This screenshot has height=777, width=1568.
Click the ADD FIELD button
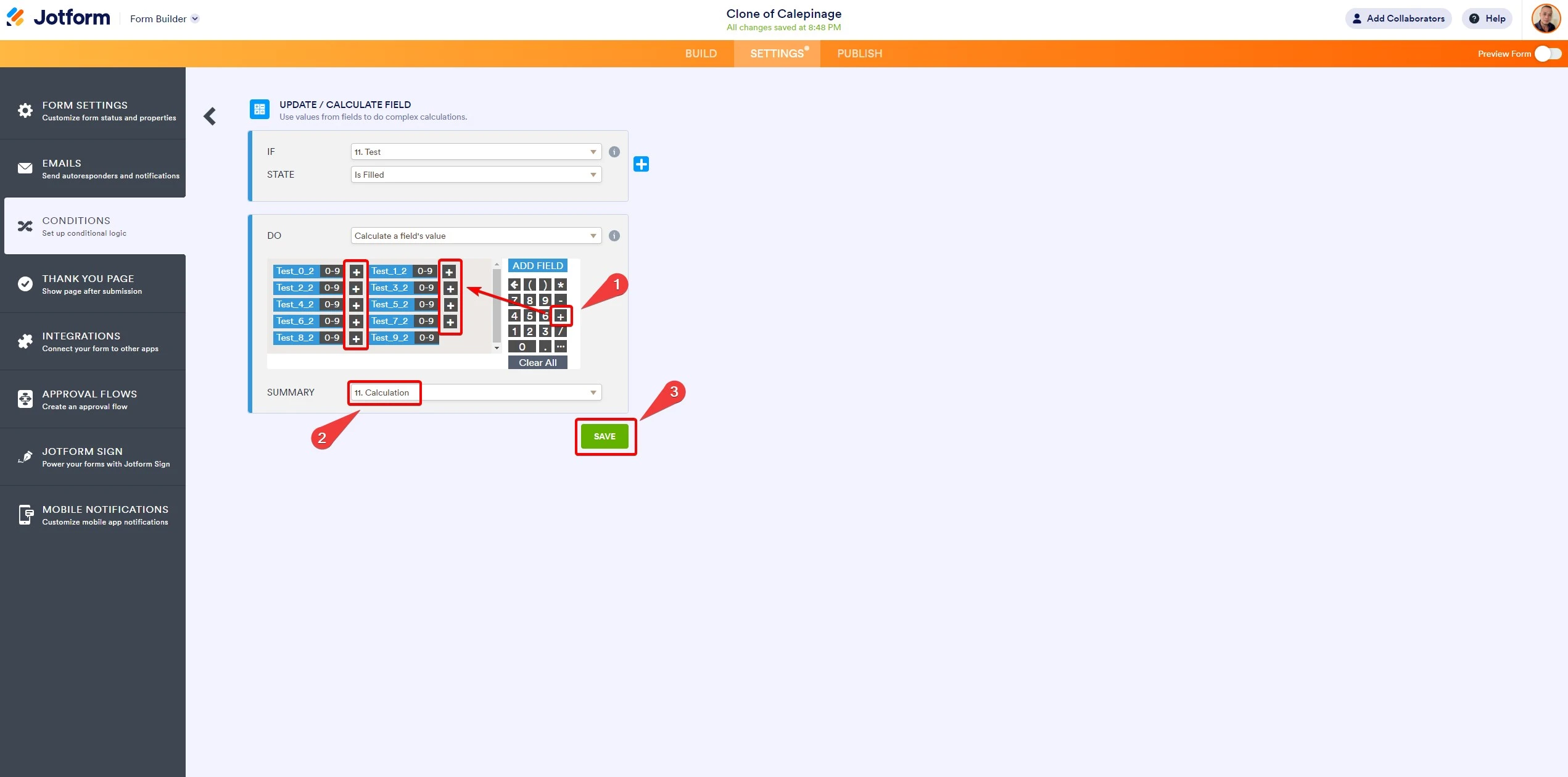(x=537, y=265)
